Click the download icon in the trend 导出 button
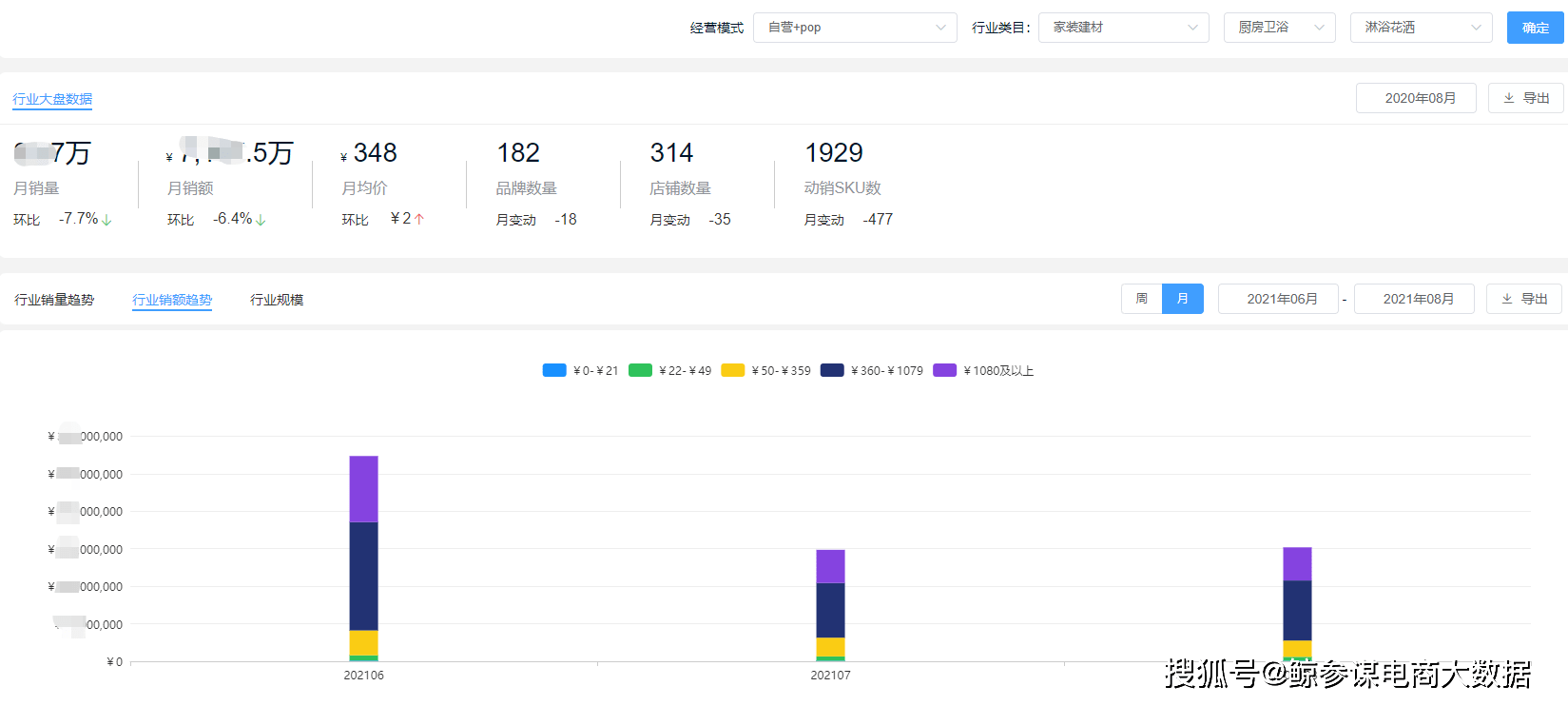This screenshot has width=1568, height=706. tap(1506, 299)
